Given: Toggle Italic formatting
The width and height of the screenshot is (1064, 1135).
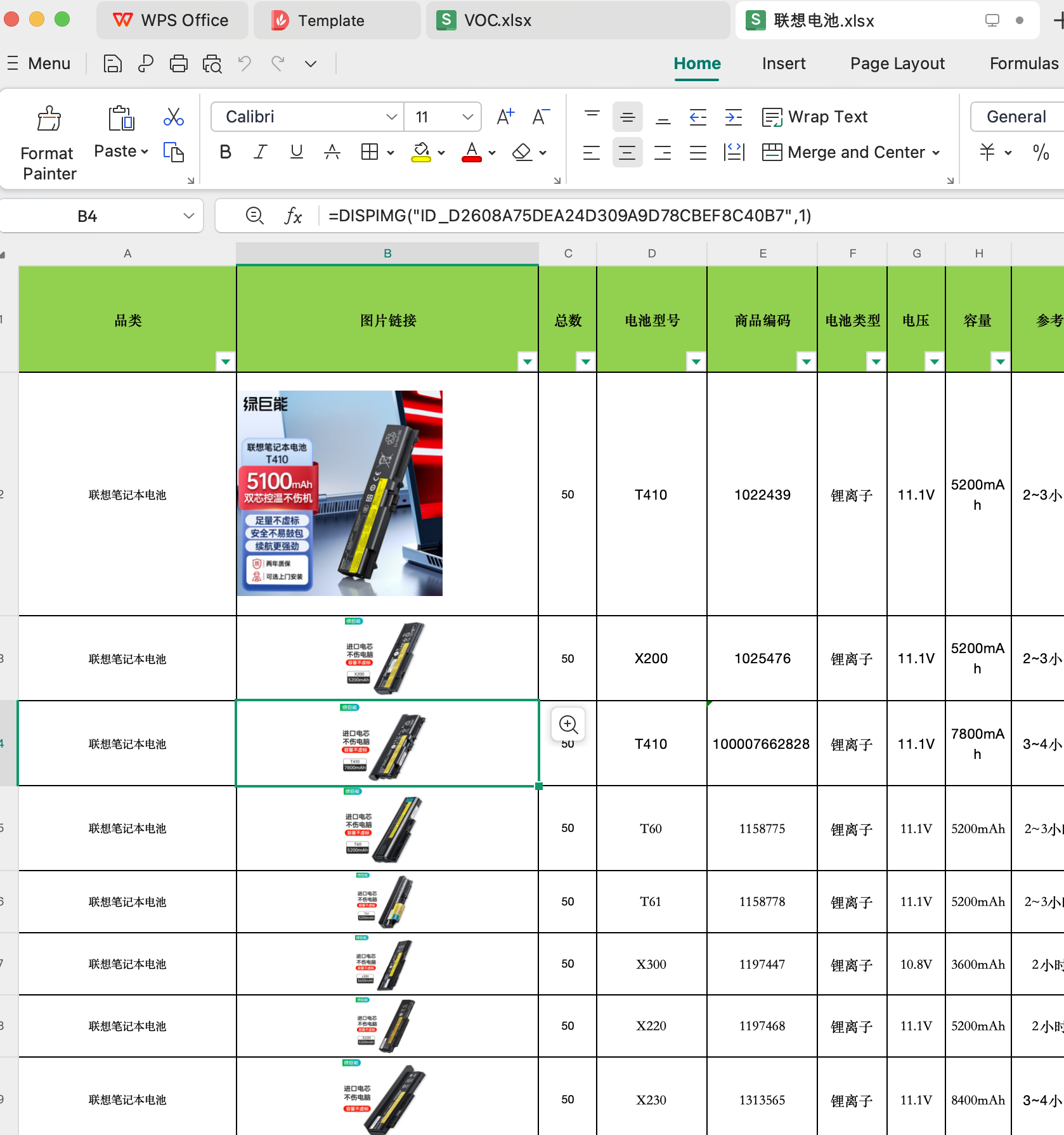Looking at the screenshot, I should click(261, 152).
